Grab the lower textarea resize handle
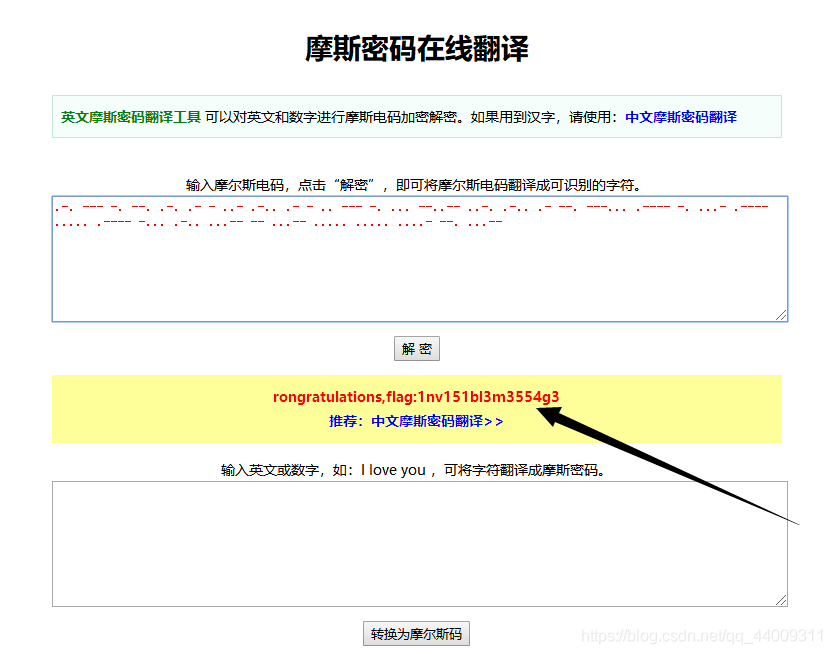Viewport: 832px width, 654px height. coord(781,600)
